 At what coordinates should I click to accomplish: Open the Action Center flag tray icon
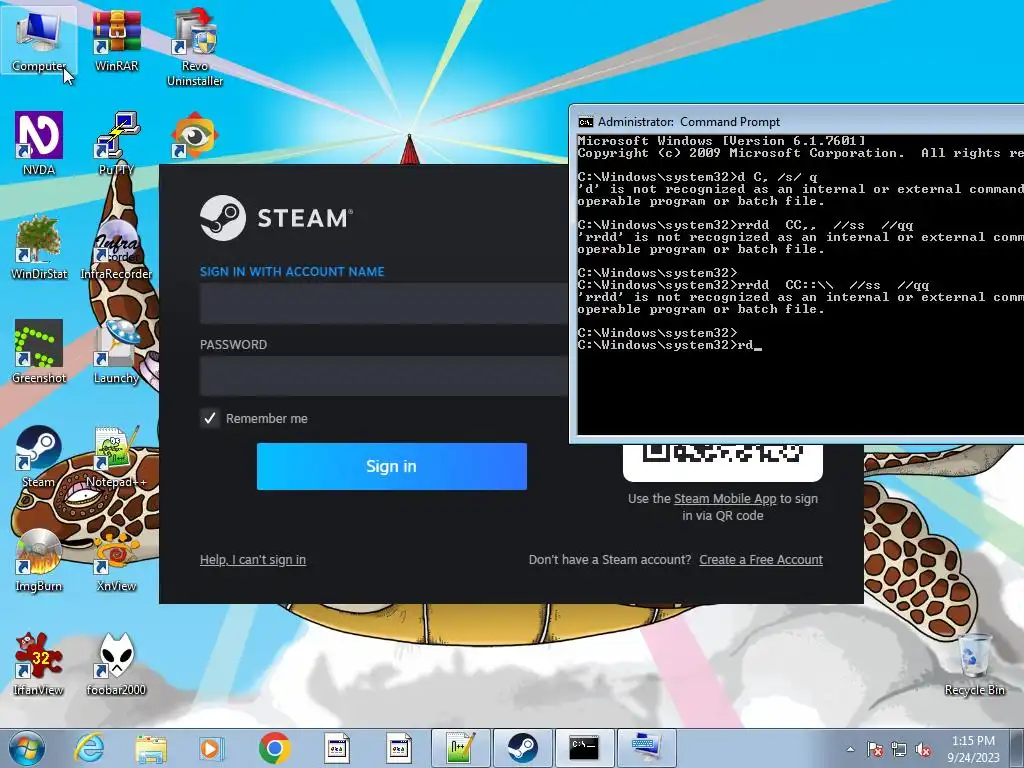[x=875, y=749]
